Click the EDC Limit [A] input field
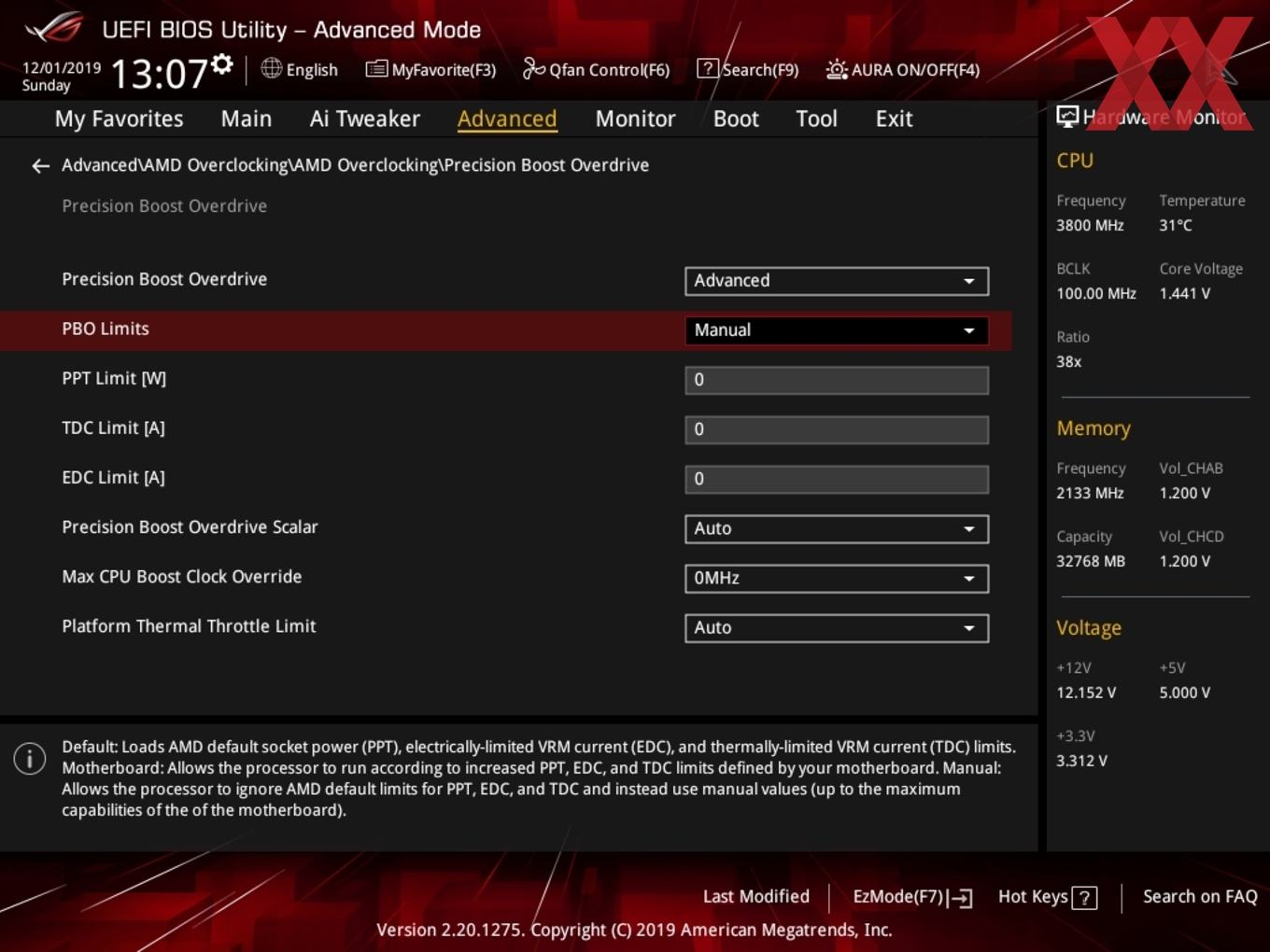Viewport: 1270px width, 952px height. 837,479
